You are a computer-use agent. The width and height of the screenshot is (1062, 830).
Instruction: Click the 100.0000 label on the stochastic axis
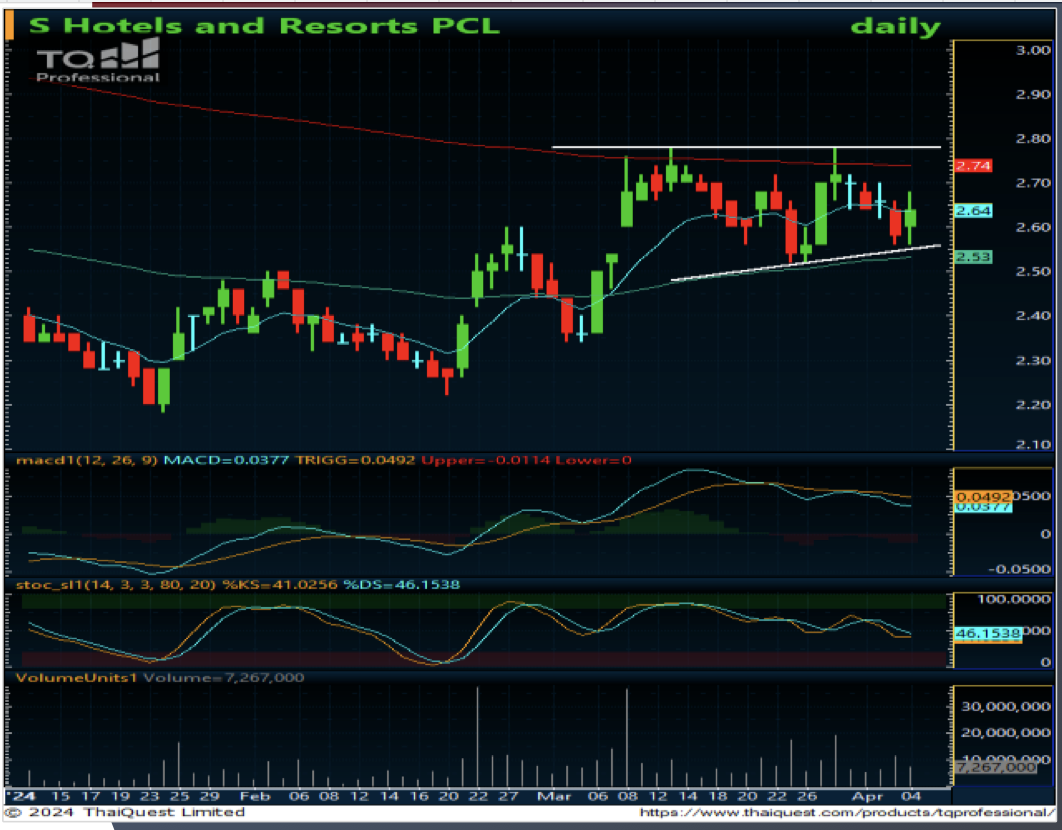(x=1014, y=599)
